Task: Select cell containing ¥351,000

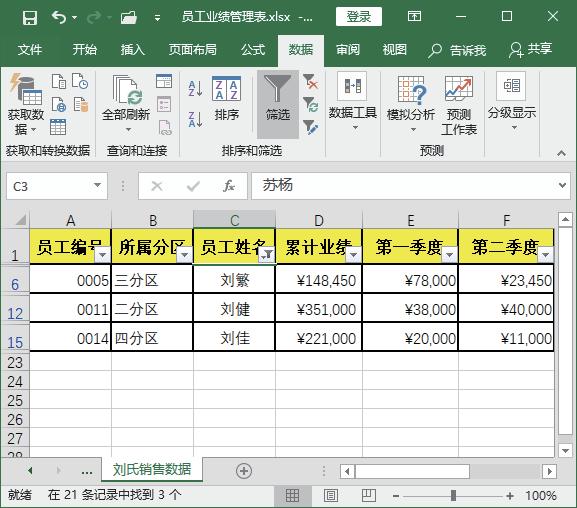Action: pos(319,310)
